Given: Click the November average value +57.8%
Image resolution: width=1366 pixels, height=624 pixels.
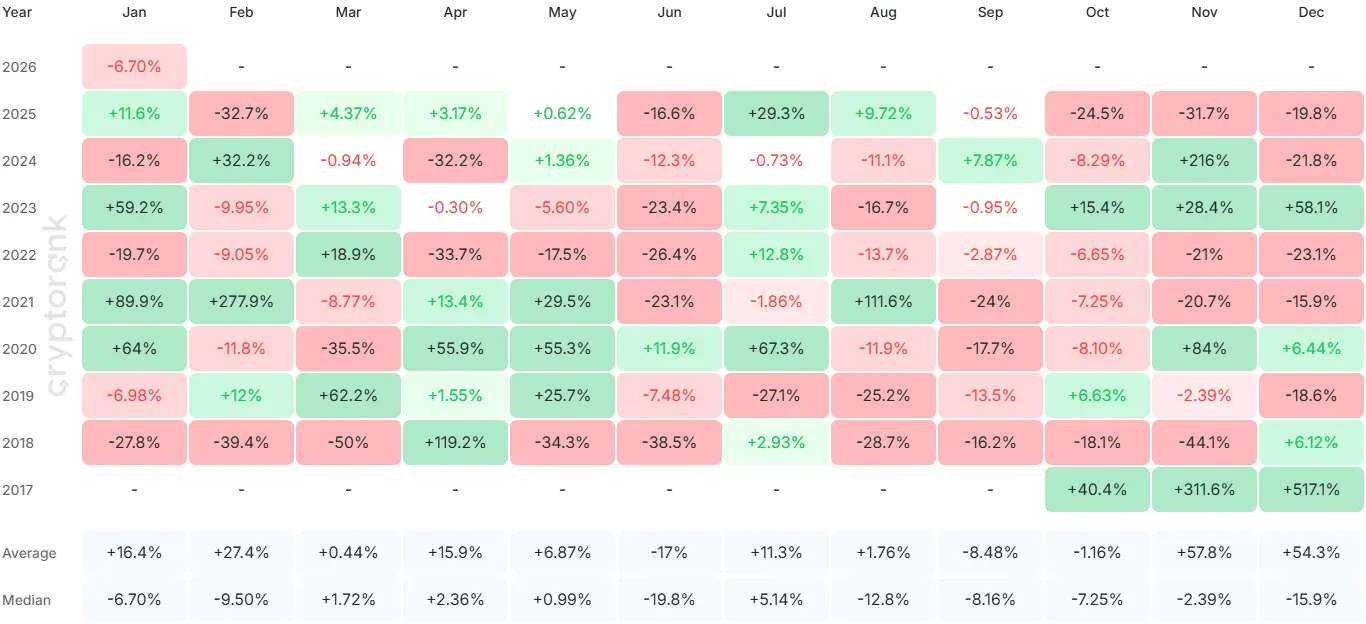Looking at the screenshot, I should click(1204, 553).
